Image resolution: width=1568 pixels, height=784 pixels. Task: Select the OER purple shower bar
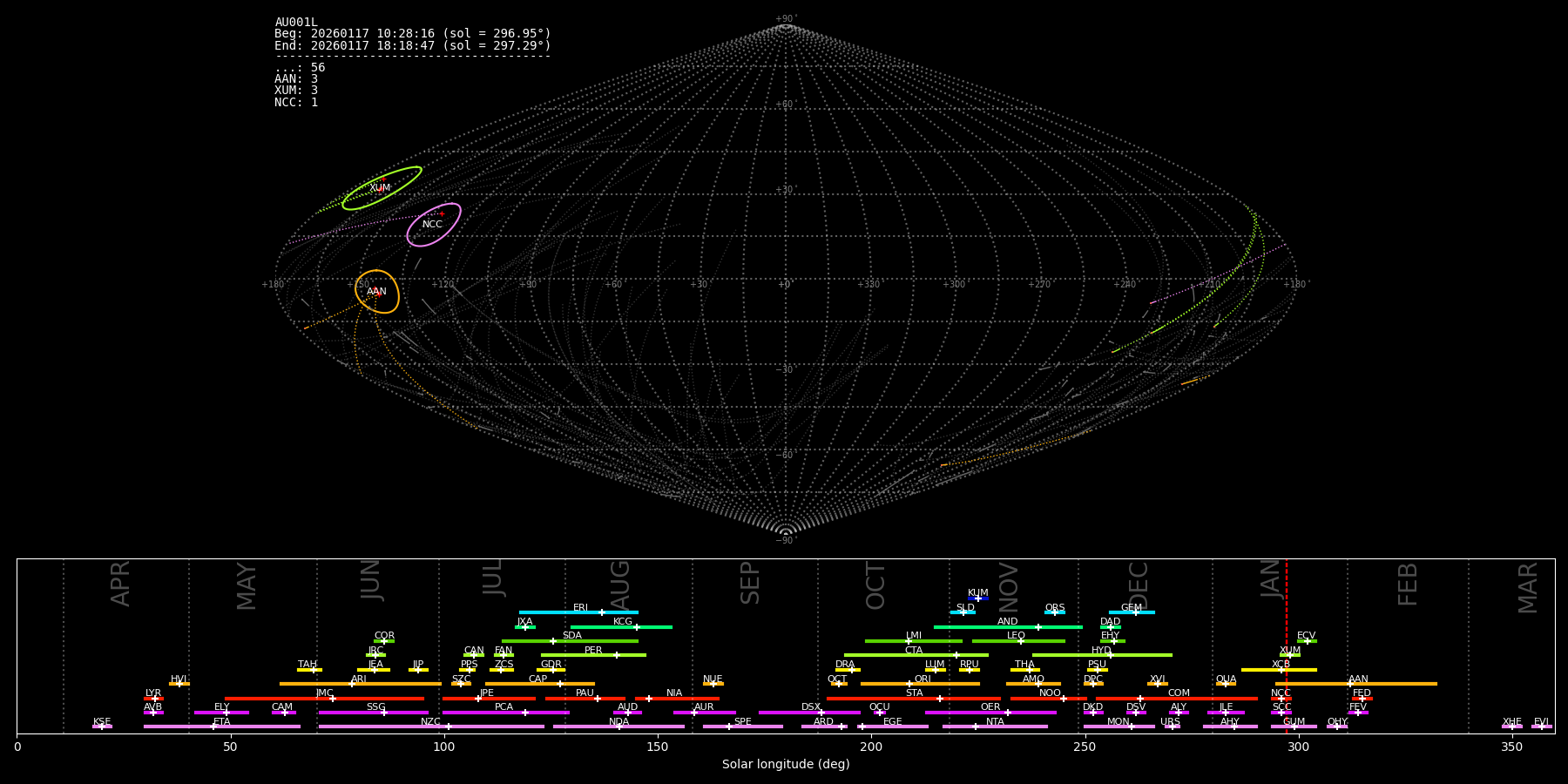click(x=990, y=713)
